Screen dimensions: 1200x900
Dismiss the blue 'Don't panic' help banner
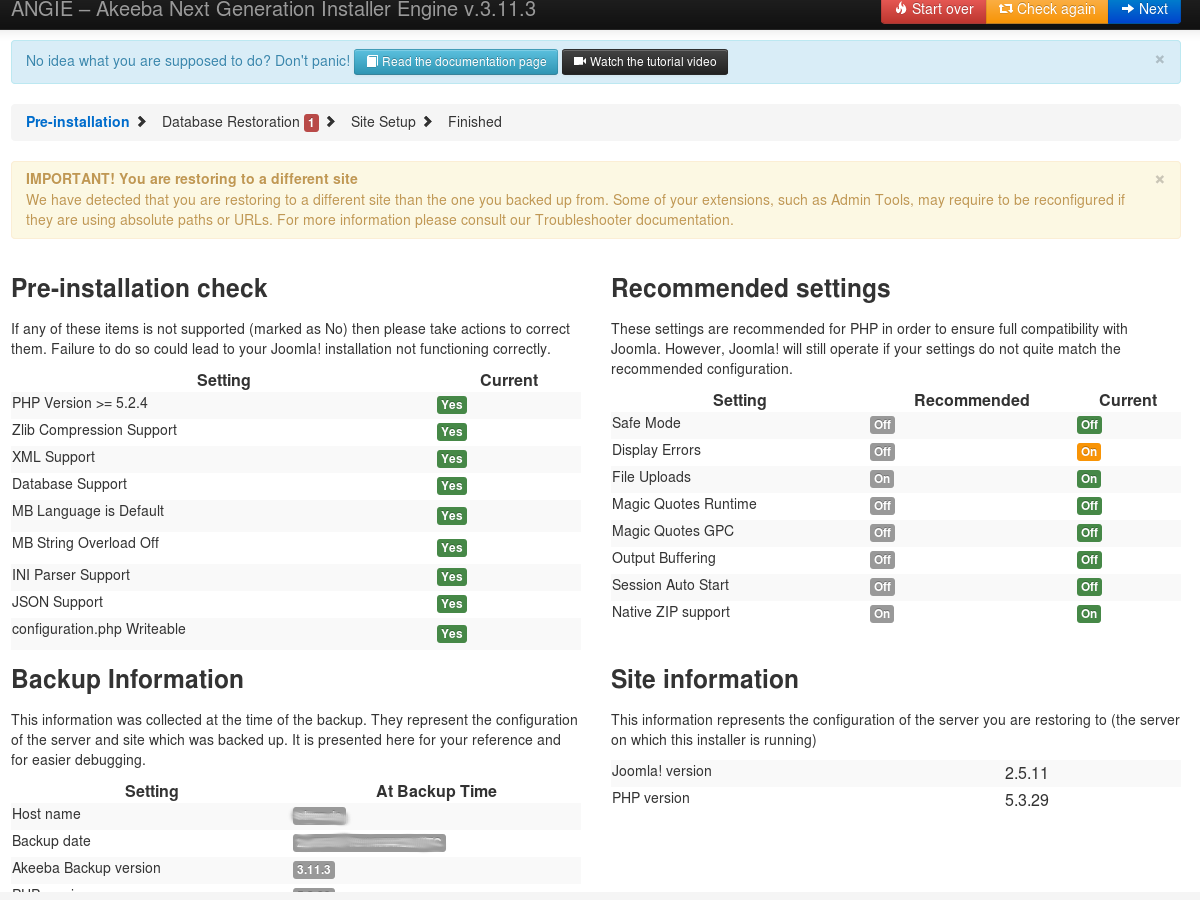(1160, 60)
